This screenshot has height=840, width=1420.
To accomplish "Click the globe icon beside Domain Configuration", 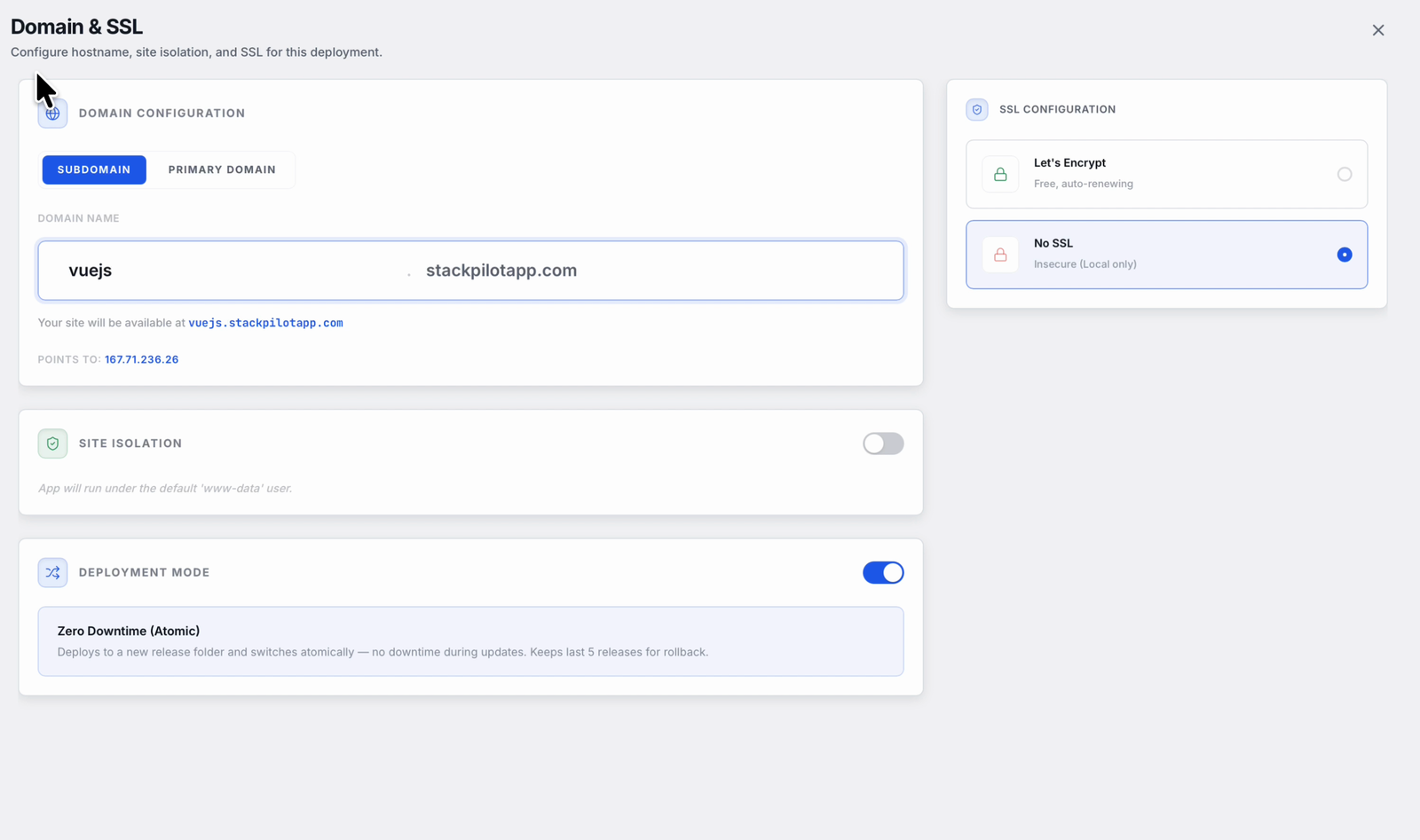I will pyautogui.click(x=52, y=114).
